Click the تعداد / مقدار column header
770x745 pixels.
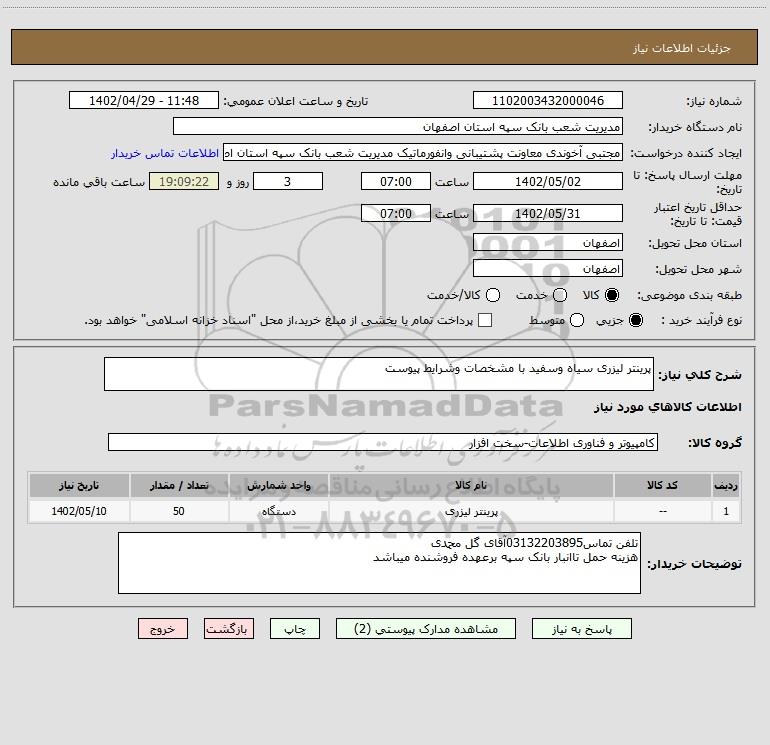tap(179, 485)
